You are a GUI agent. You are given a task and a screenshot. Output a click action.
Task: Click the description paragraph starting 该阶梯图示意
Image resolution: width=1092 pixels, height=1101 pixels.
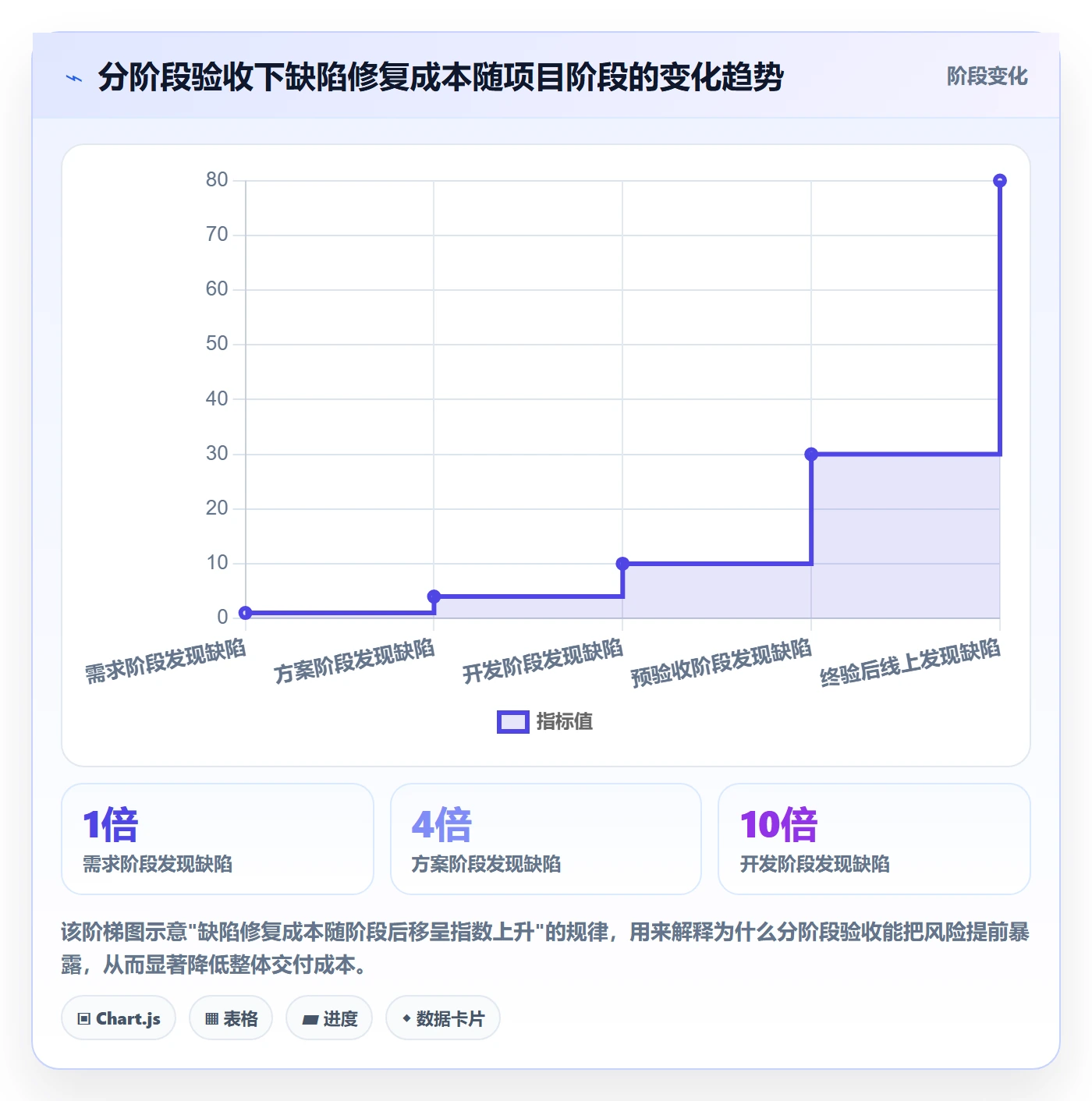coord(545,948)
